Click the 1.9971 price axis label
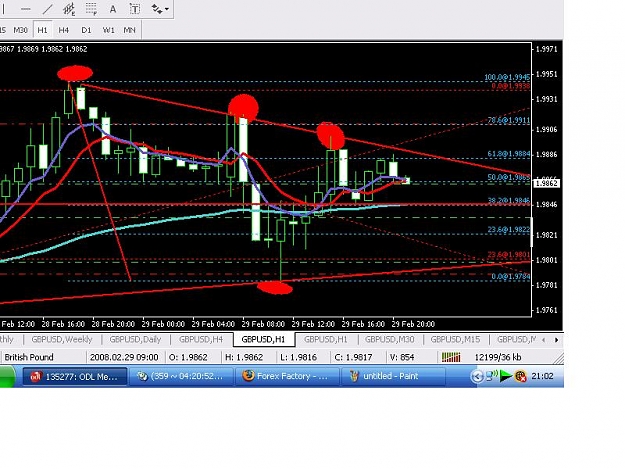 pyautogui.click(x=546, y=49)
